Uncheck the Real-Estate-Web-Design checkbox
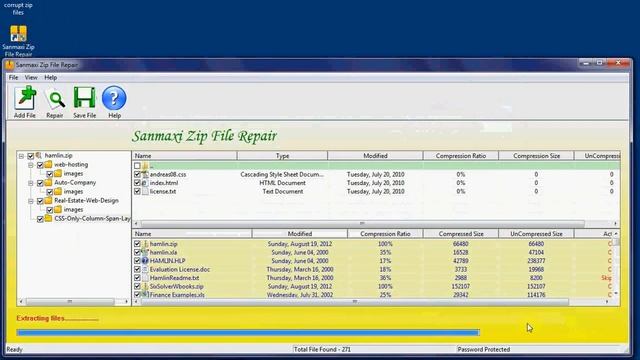Viewport: 640px width, 360px height. (40, 201)
